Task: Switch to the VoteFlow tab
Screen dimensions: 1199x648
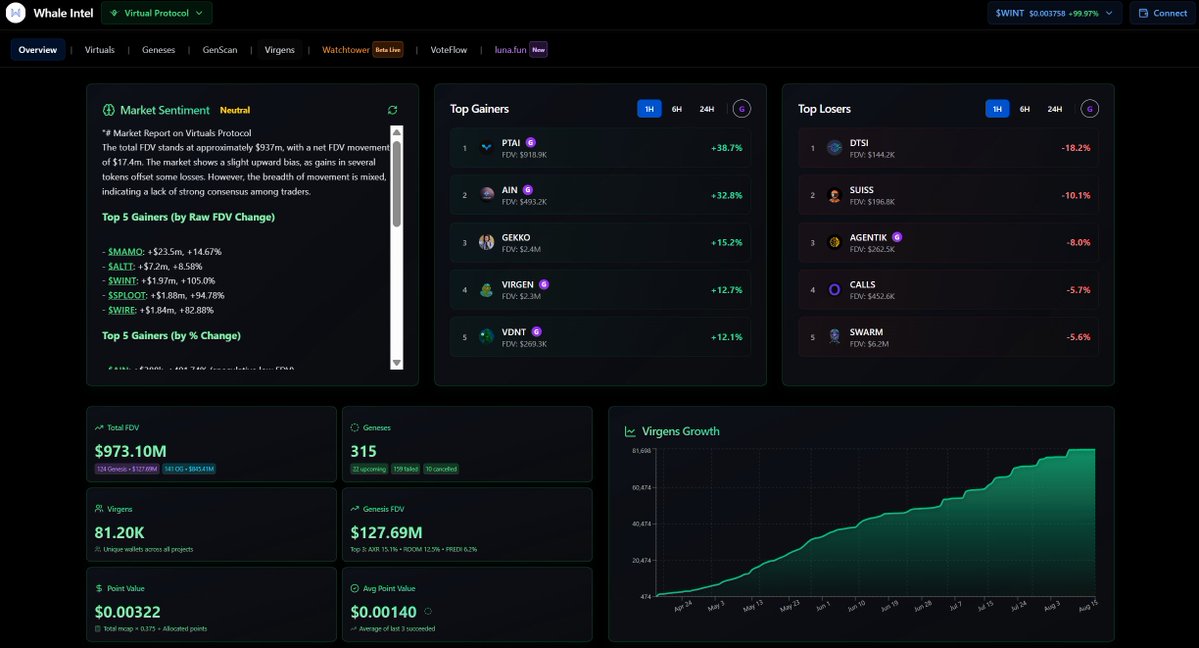Action: tap(449, 50)
